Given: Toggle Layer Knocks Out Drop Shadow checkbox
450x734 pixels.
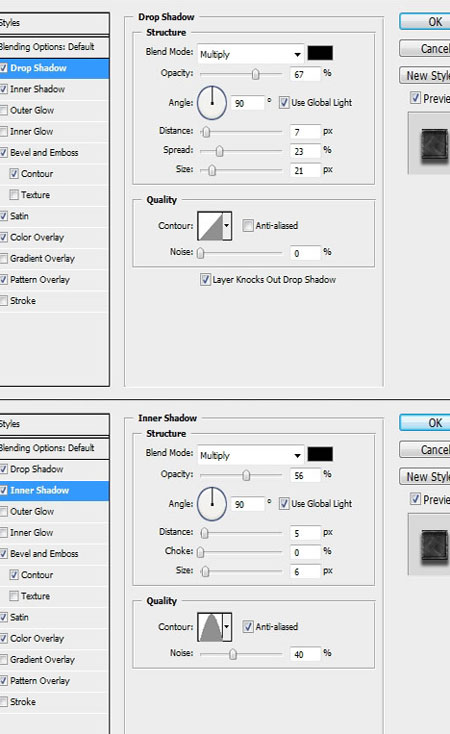Looking at the screenshot, I should [x=205, y=279].
